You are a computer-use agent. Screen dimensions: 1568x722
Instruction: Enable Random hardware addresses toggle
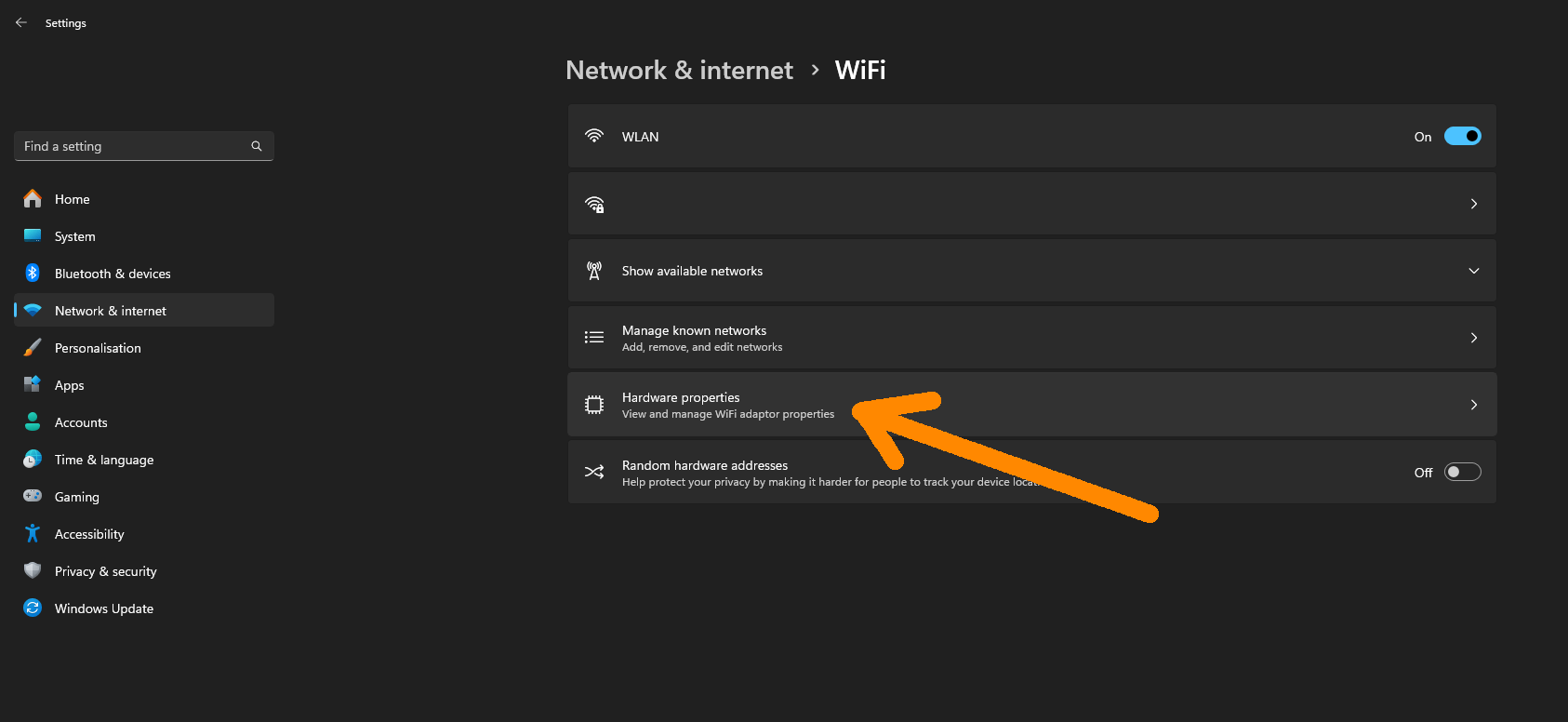(x=1462, y=473)
